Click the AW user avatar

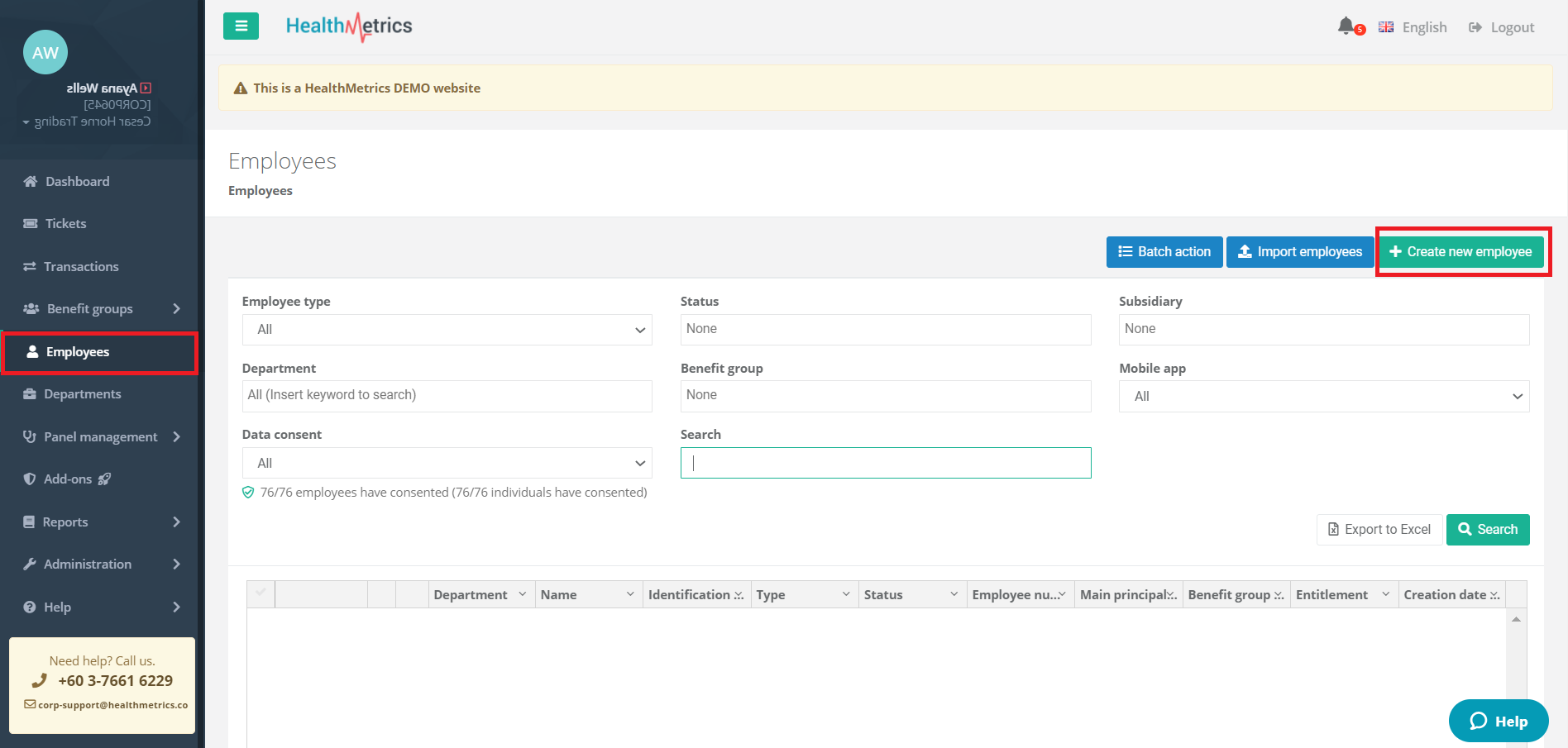(45, 53)
